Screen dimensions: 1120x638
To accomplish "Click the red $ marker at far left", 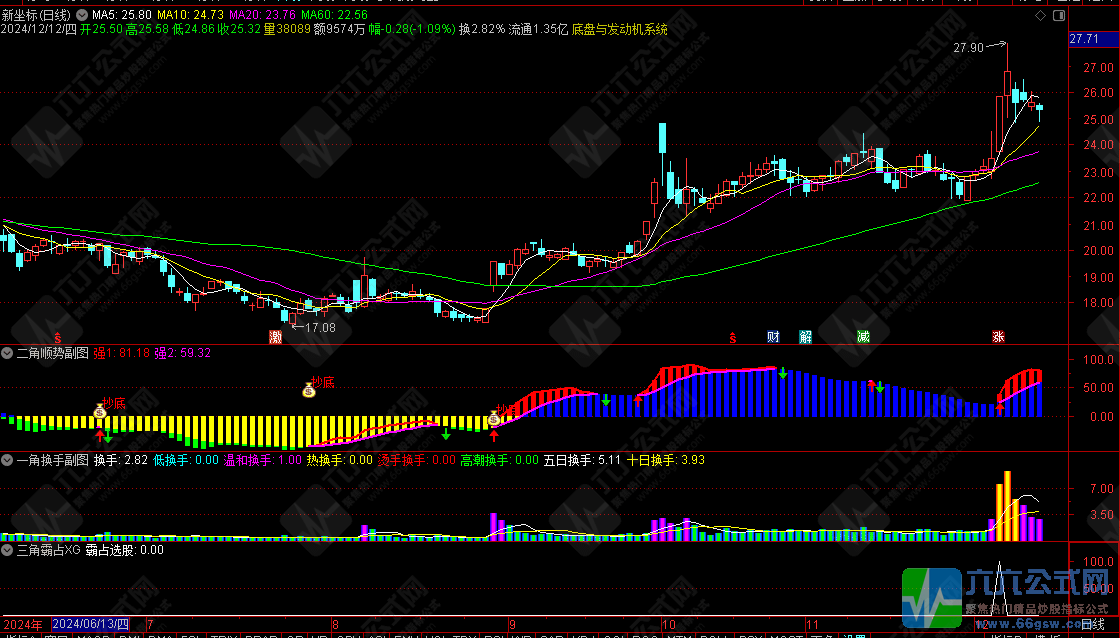I will coord(58,337).
